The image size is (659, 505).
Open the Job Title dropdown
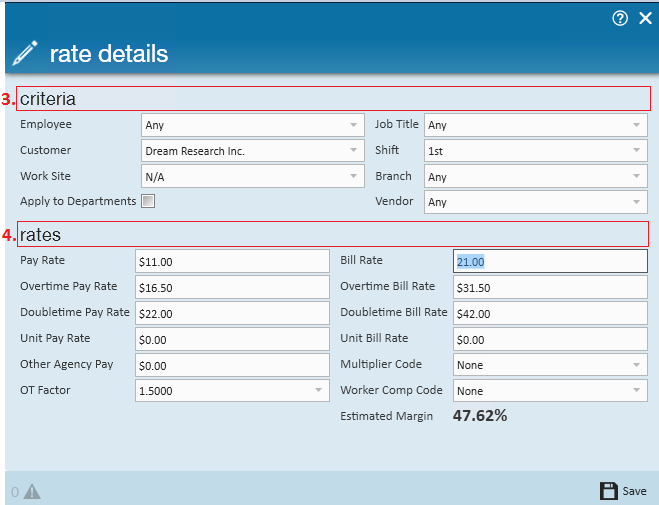click(x=536, y=125)
